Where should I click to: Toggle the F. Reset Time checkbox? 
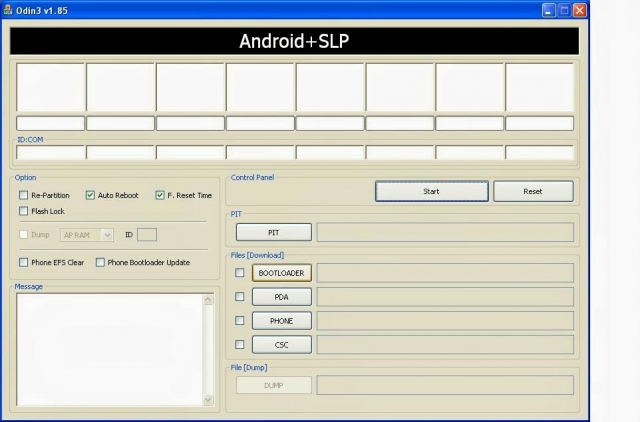point(160,195)
